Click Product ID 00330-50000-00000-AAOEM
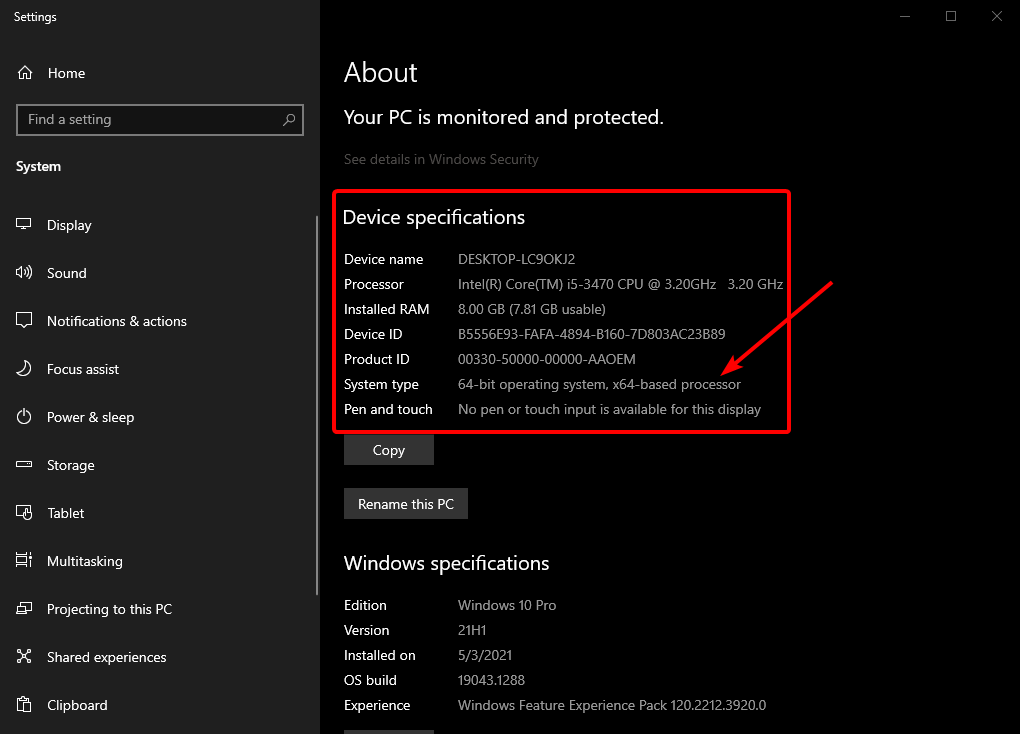Screen dimensions: 1020x734 [546, 359]
